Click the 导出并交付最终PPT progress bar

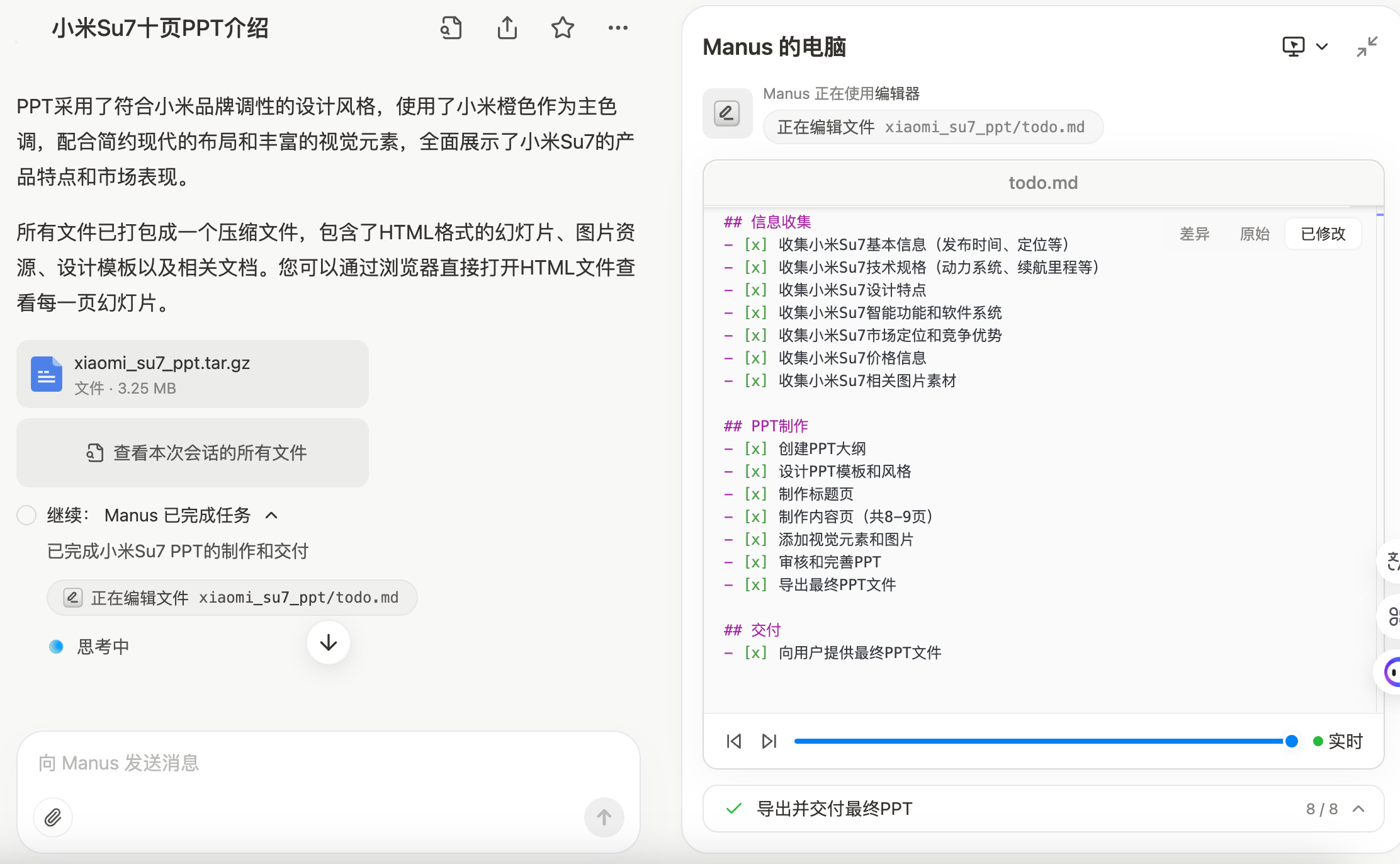[1043, 809]
